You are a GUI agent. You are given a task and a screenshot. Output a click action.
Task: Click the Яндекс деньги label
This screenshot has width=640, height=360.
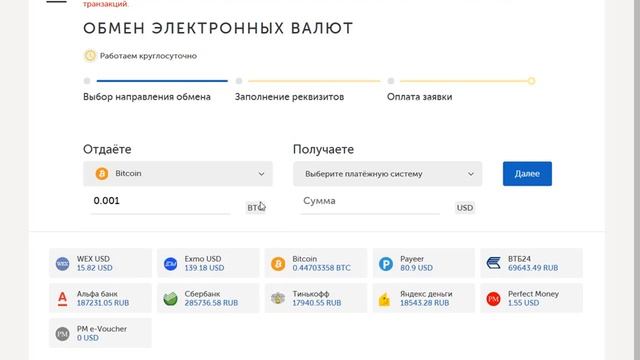point(426,294)
